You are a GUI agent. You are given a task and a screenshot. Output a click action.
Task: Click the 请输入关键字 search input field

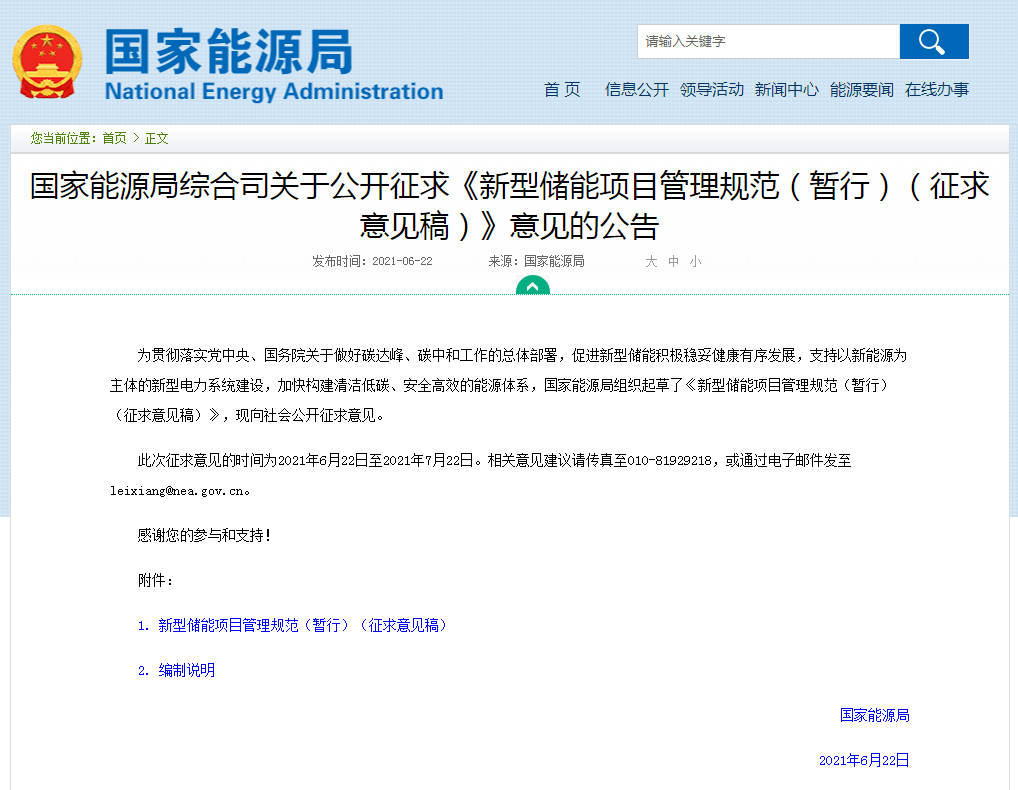click(x=768, y=41)
